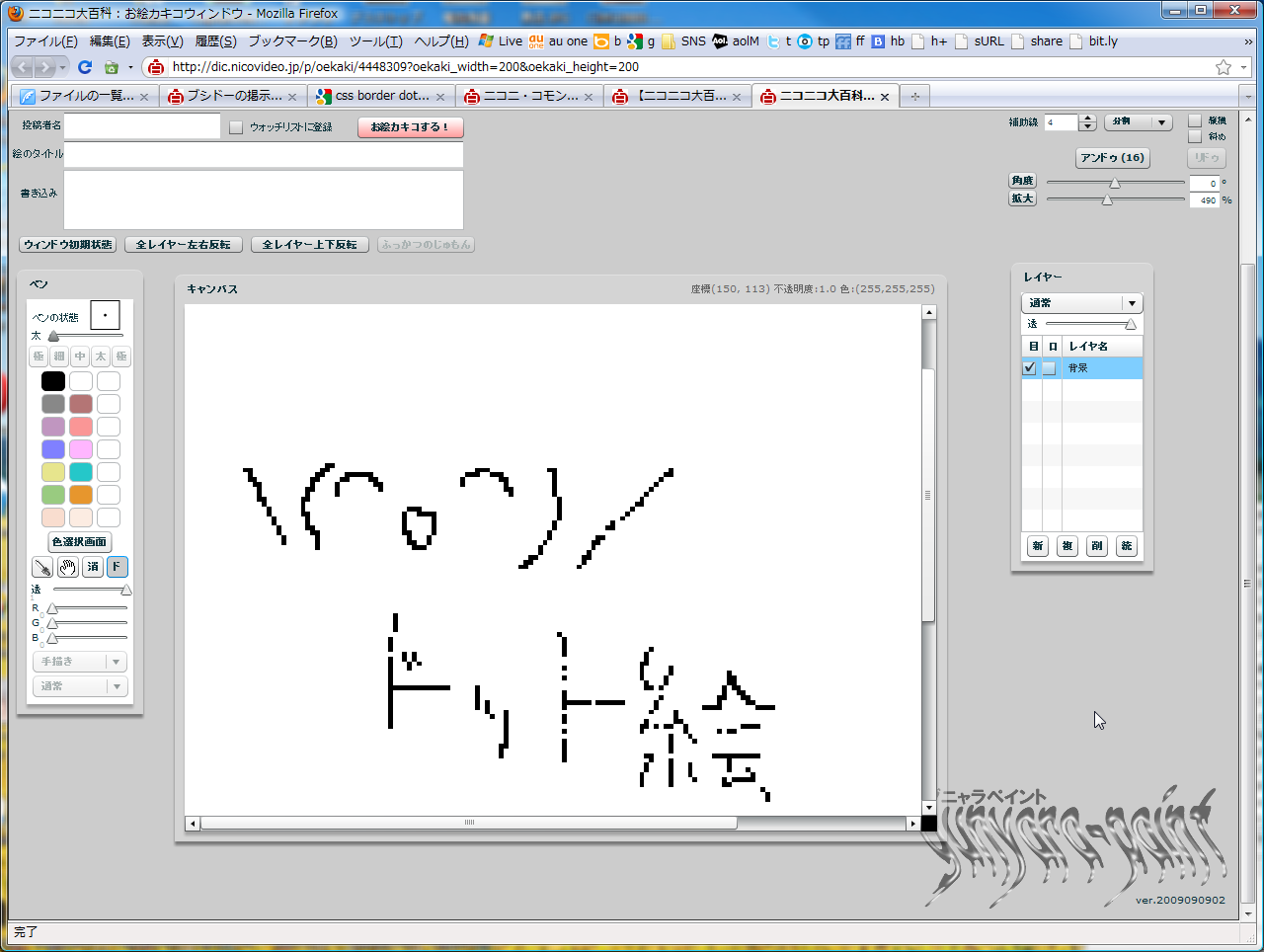Pick the orange color swatch
The image size is (1264, 952).
click(81, 495)
